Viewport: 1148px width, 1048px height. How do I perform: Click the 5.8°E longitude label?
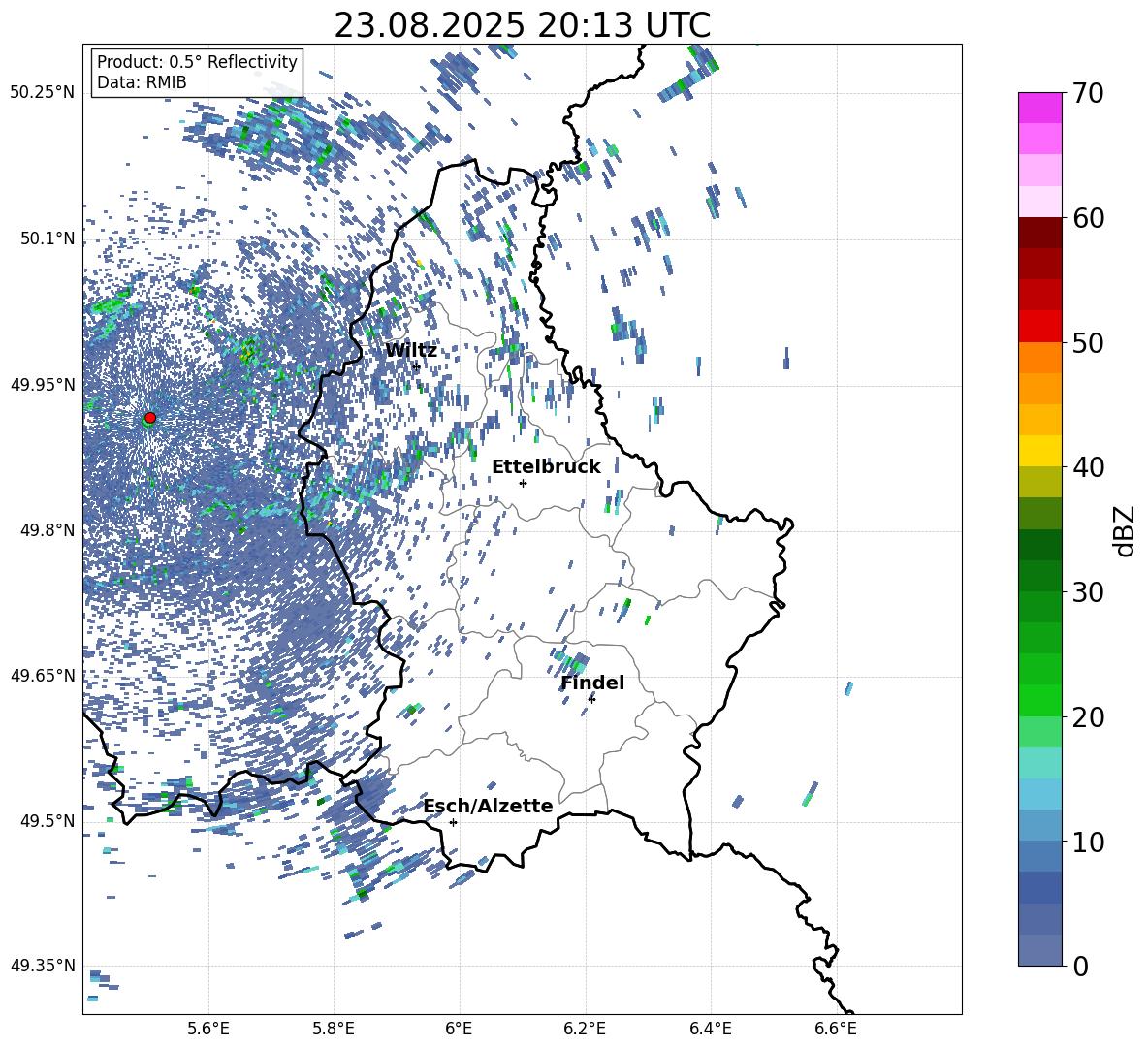[x=334, y=1030]
